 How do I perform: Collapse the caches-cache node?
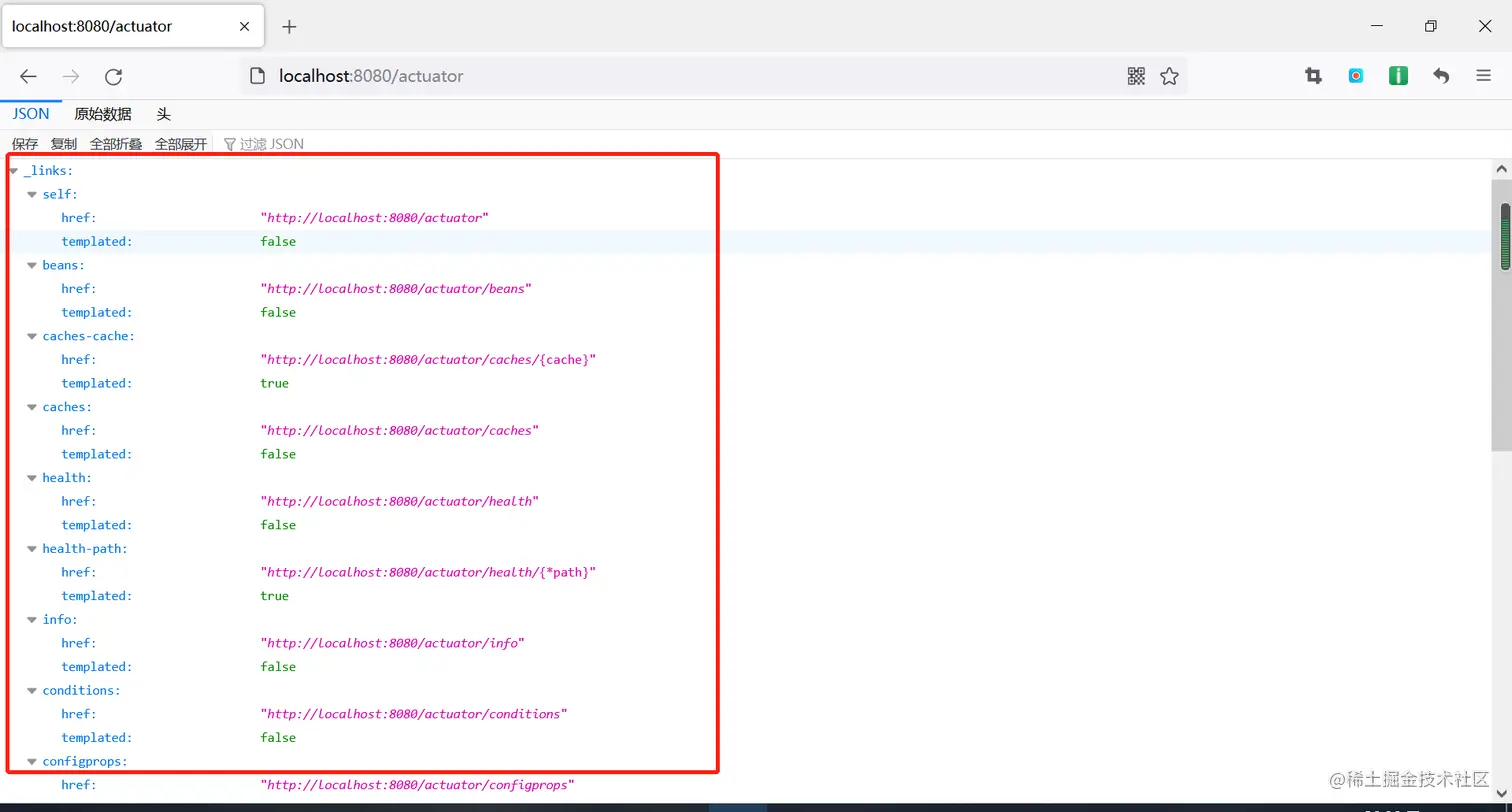click(x=32, y=337)
